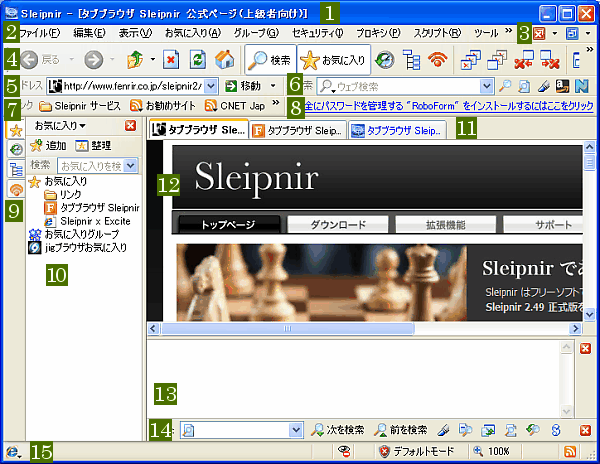The width and height of the screenshot is (600, 464).
Task: Click the red close-left-tabs arrow icon
Action: [x=524, y=60]
